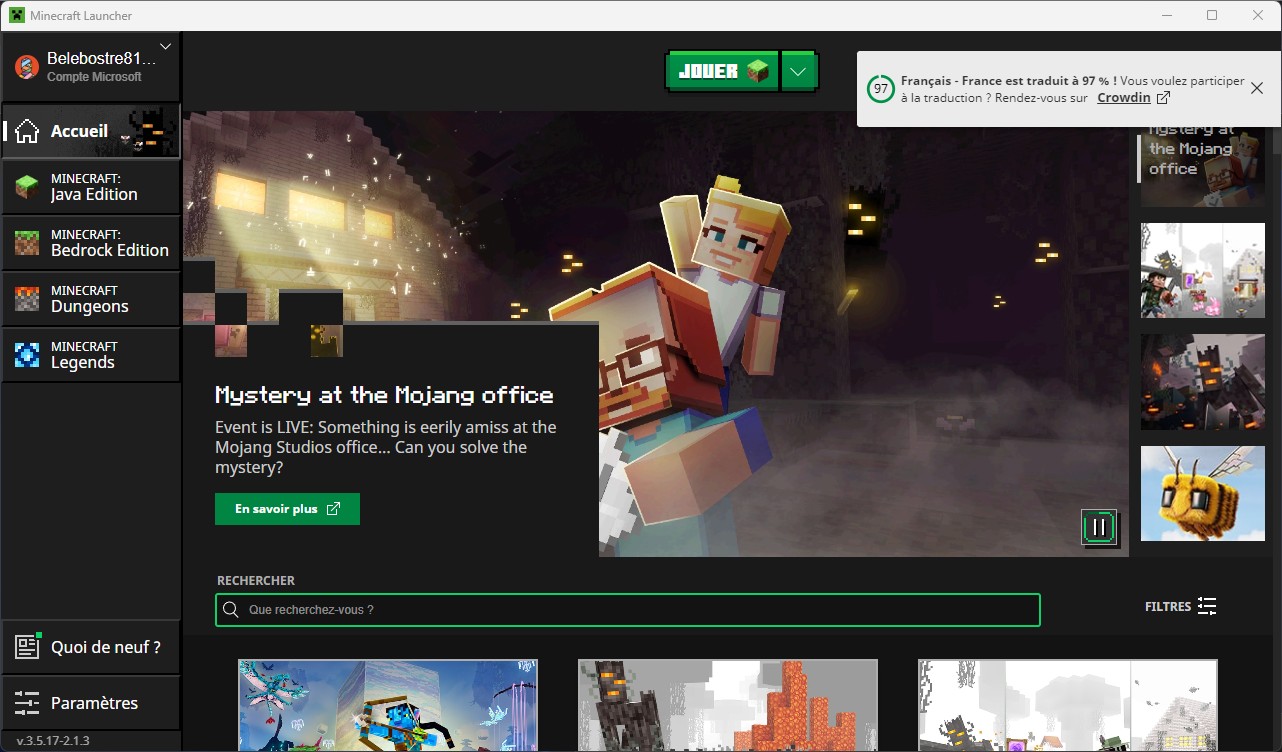Click En savoir plus about the mystery event
This screenshot has height=752, width=1282.
pos(287,509)
